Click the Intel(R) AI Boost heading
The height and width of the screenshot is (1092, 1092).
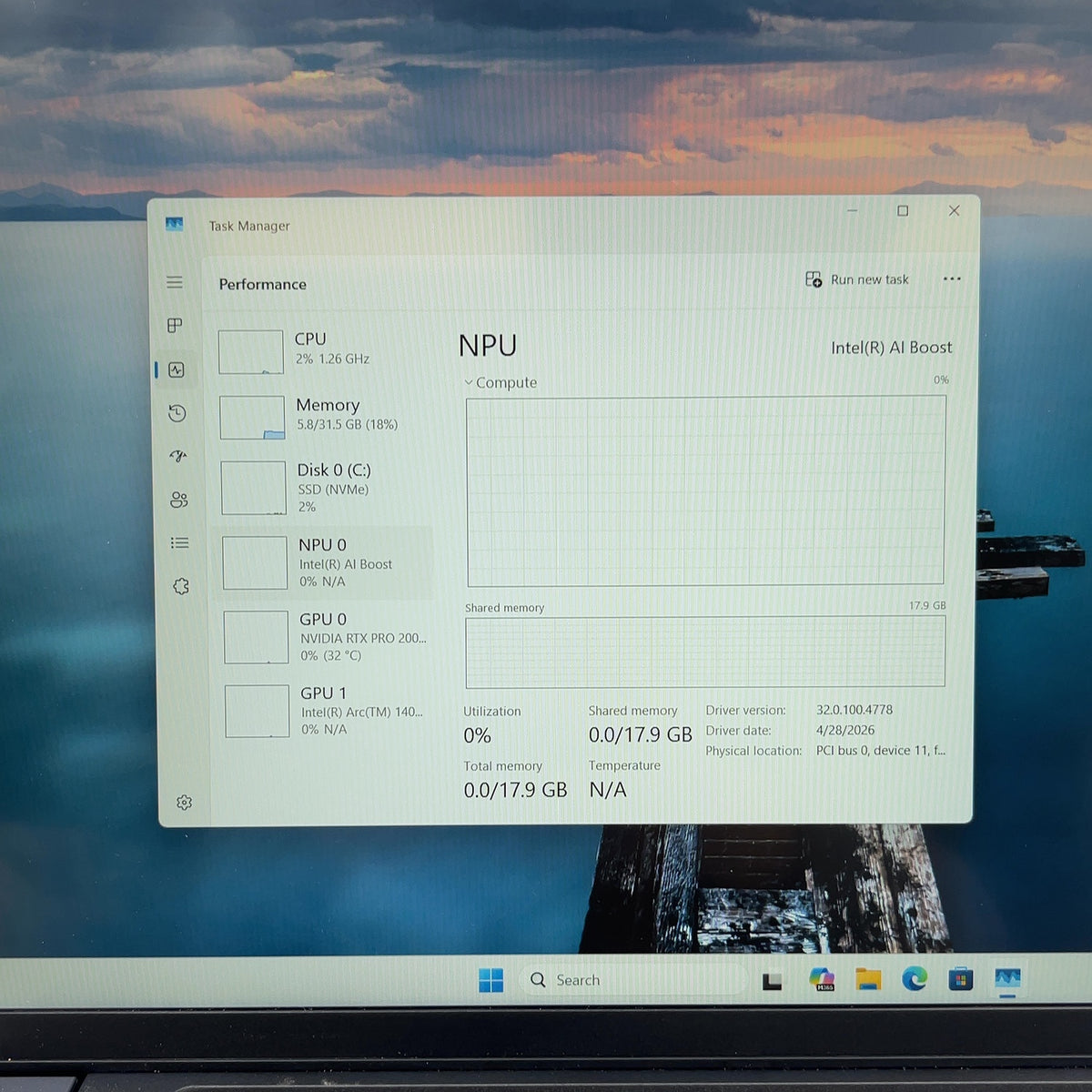pyautogui.click(x=891, y=347)
